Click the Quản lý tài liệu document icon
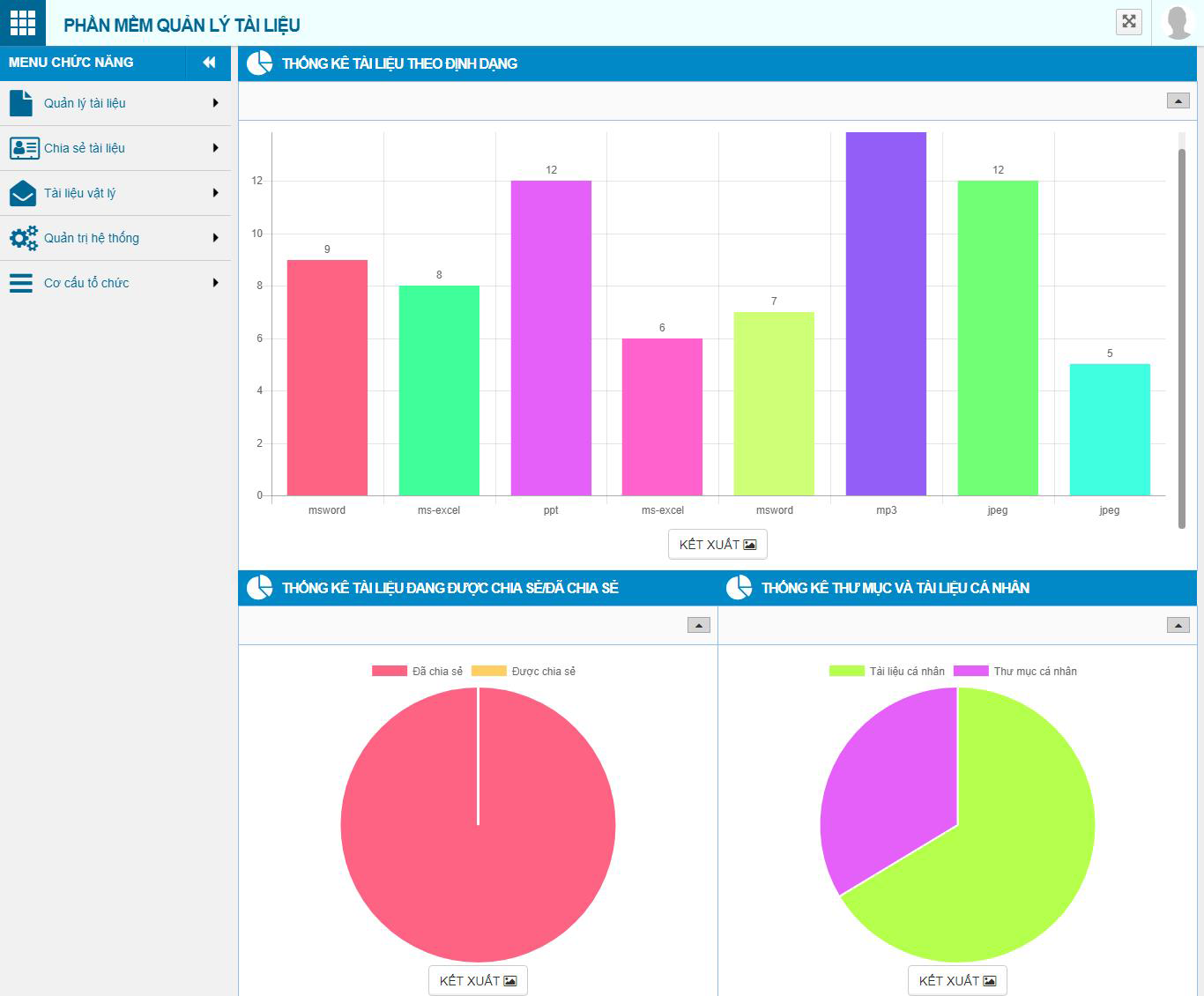This screenshot has width=1204, height=996. [21, 103]
